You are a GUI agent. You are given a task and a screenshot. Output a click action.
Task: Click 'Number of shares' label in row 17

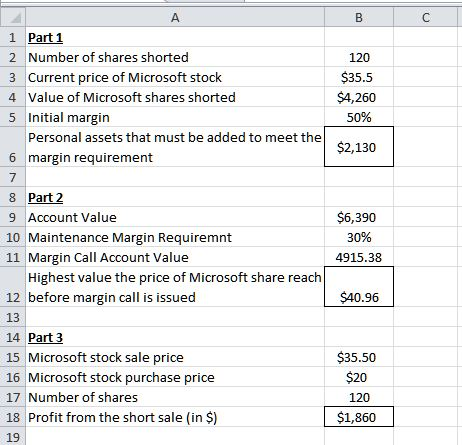coord(83,397)
